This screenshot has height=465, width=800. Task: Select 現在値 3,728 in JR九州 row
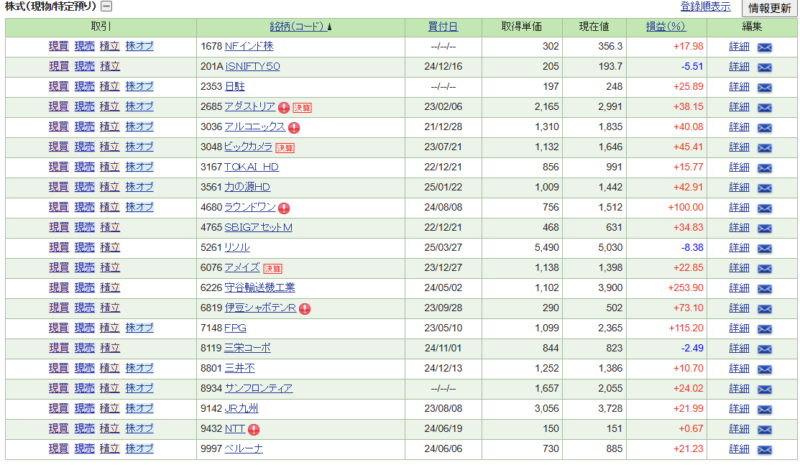[610, 408]
